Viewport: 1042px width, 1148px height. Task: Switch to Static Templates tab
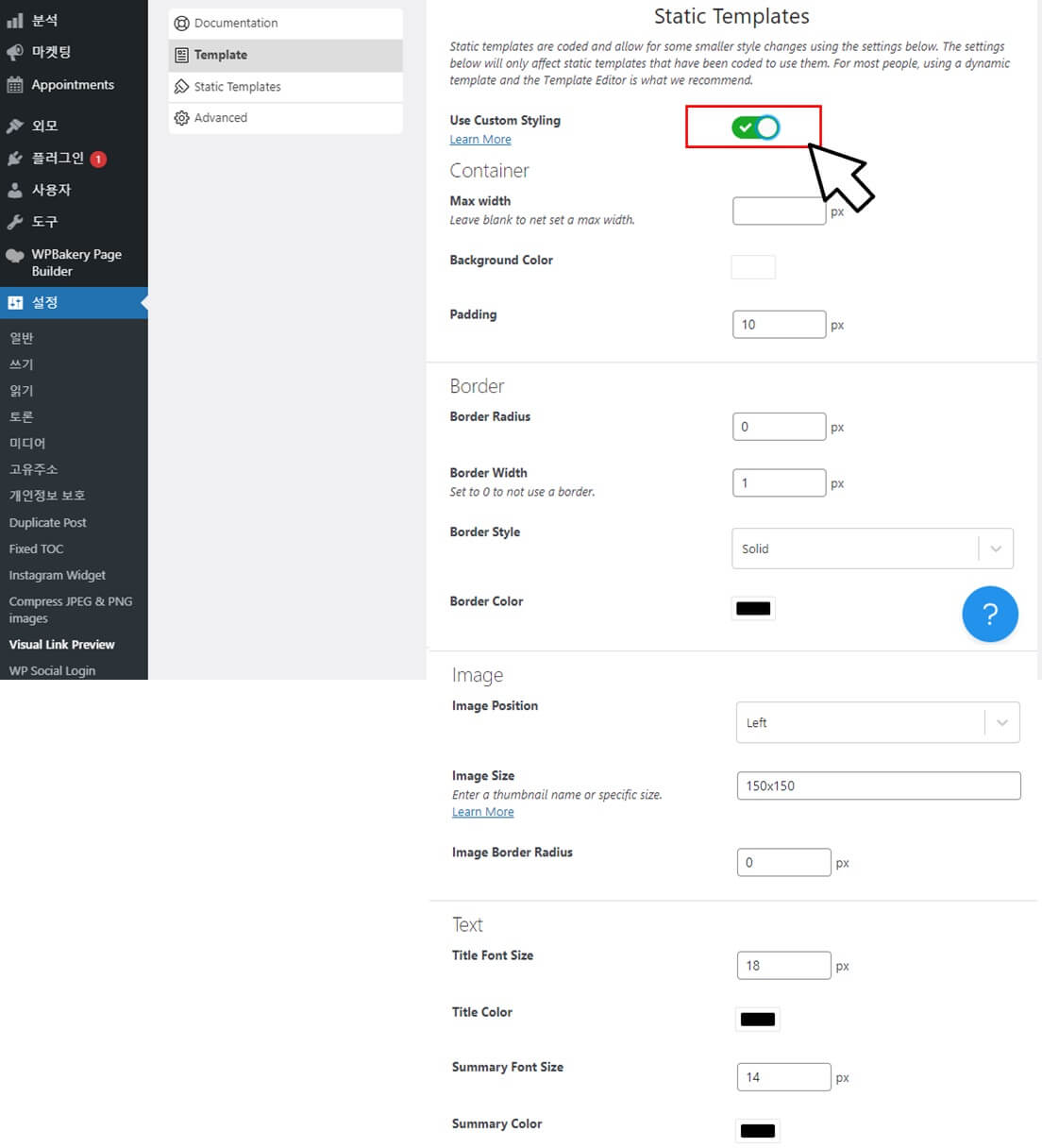[285, 87]
